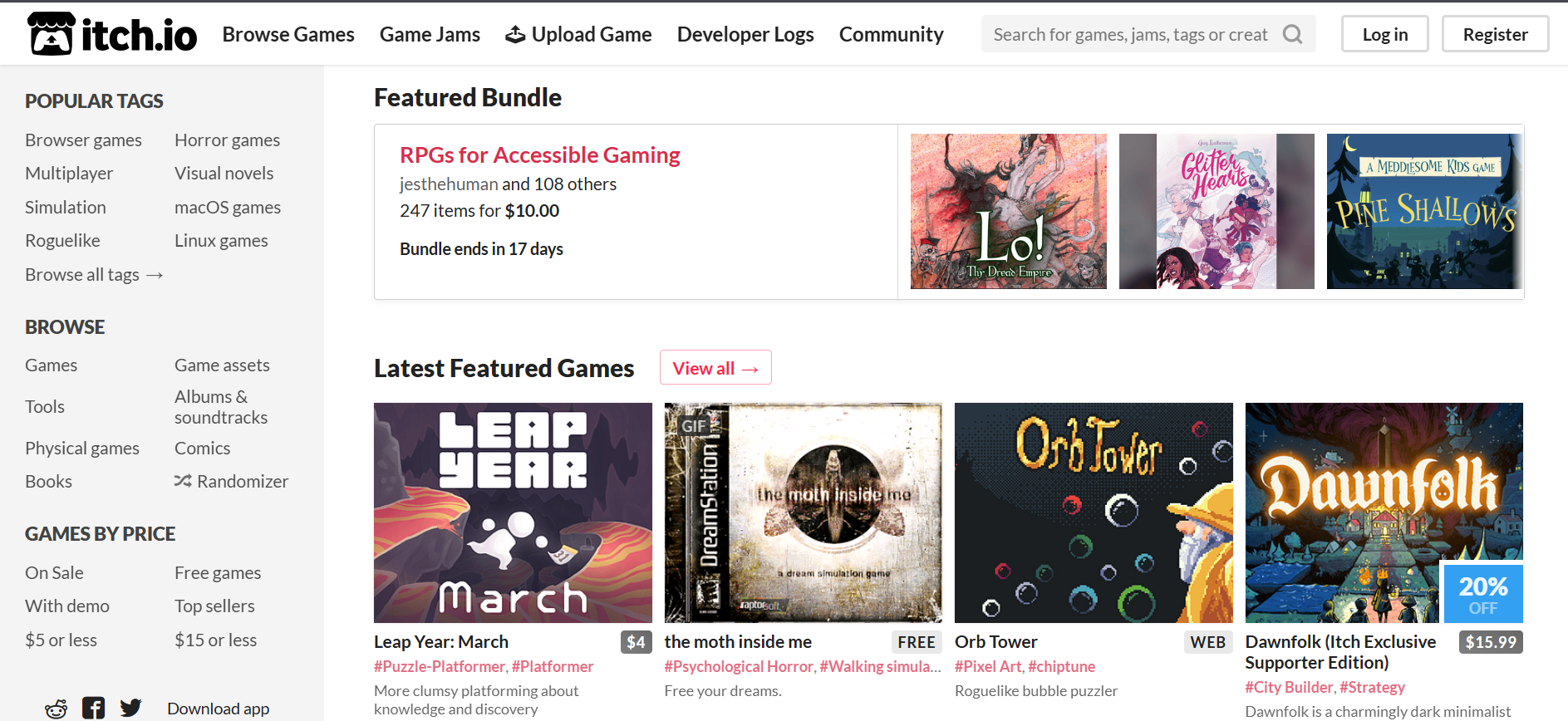1568x721 pixels.
Task: Click the $4 price badge
Action: point(636,642)
